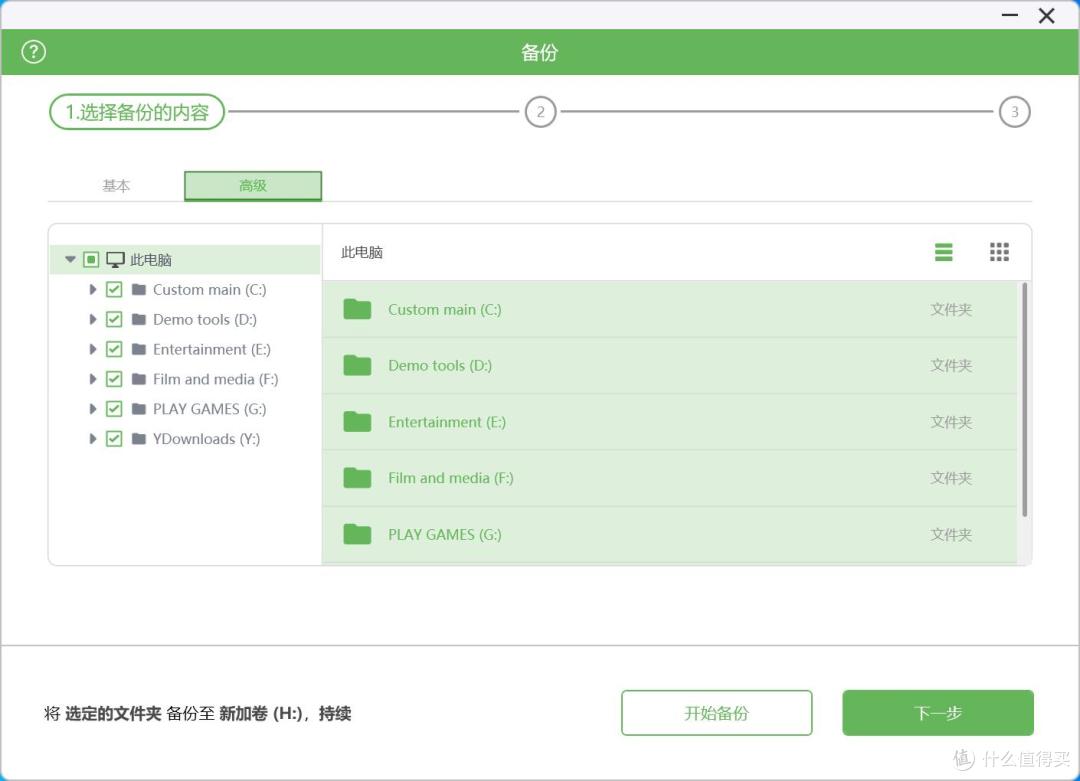Open the help question mark icon
Screen dimensions: 1080x781
pyautogui.click(x=33, y=52)
